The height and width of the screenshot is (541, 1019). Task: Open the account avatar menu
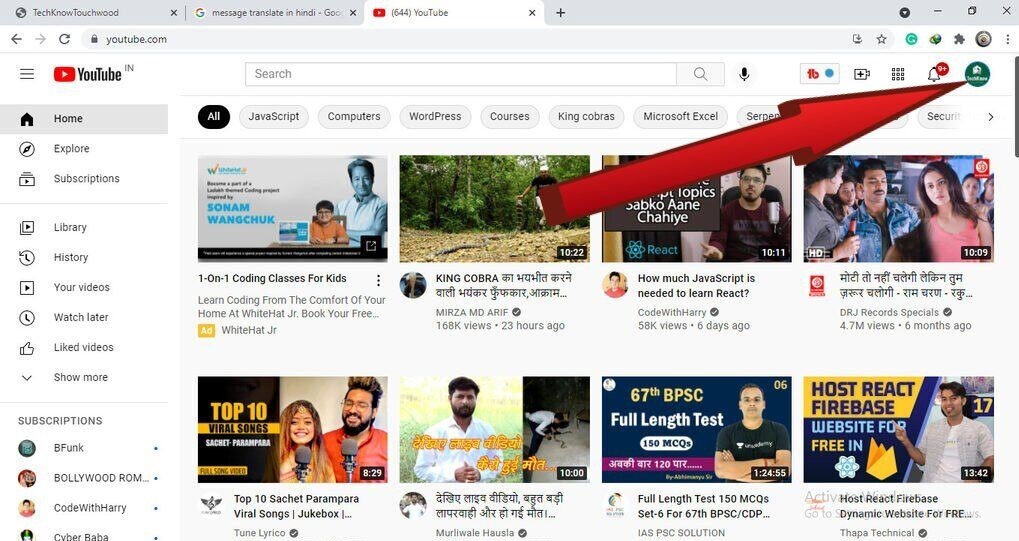(977, 74)
